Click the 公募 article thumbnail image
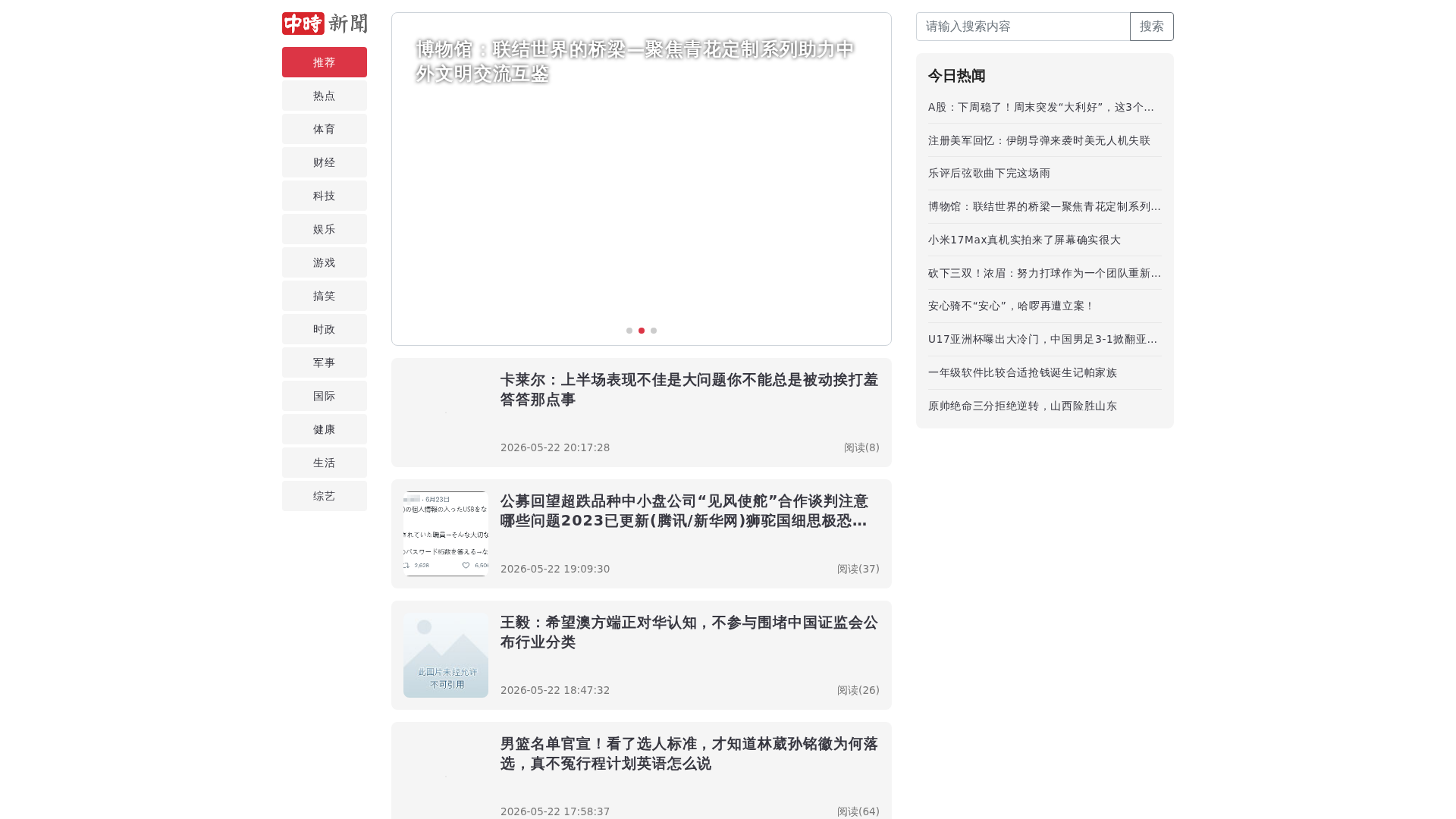The width and height of the screenshot is (1456, 819). click(446, 534)
